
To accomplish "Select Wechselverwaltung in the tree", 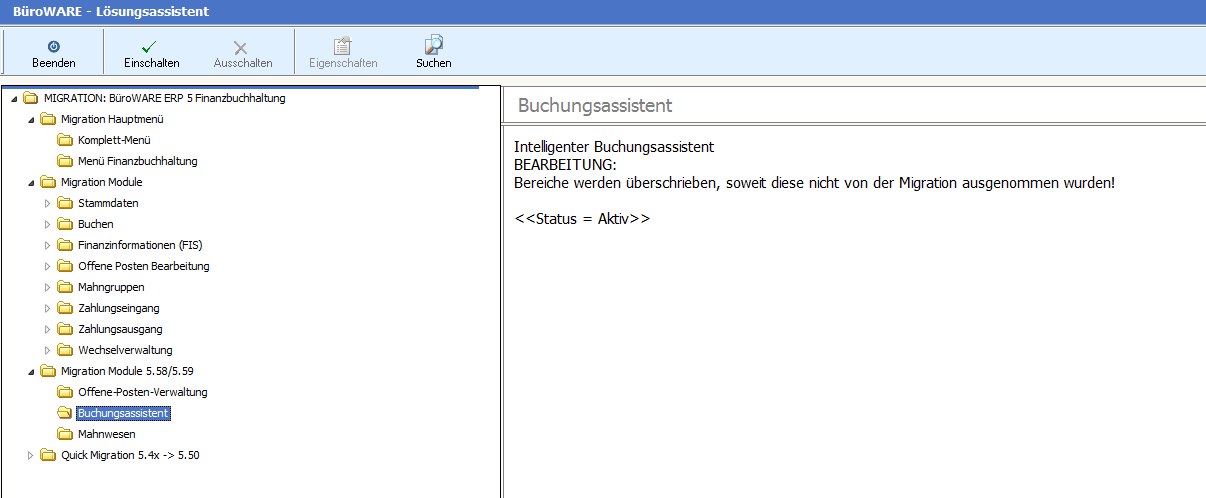I will coord(125,350).
